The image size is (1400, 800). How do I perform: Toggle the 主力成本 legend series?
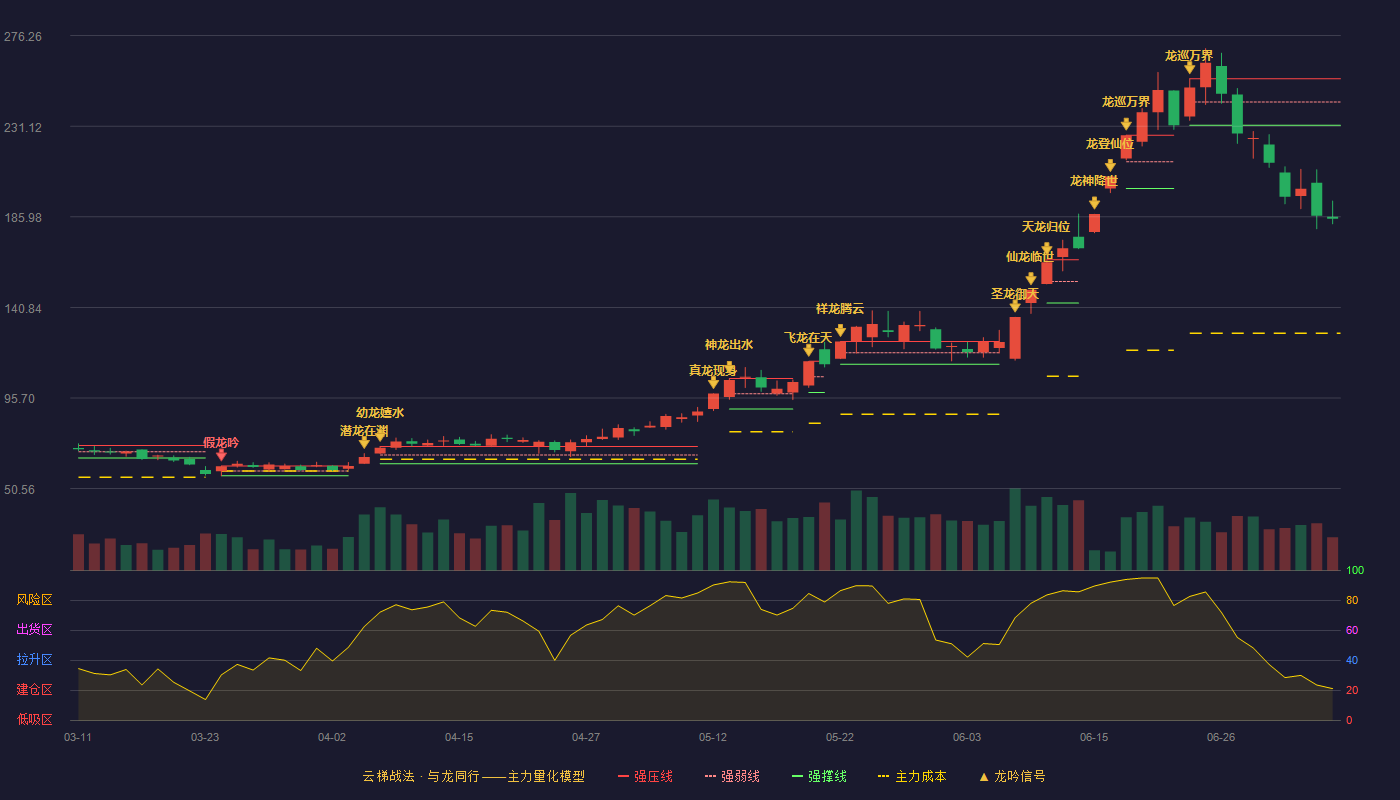point(911,776)
